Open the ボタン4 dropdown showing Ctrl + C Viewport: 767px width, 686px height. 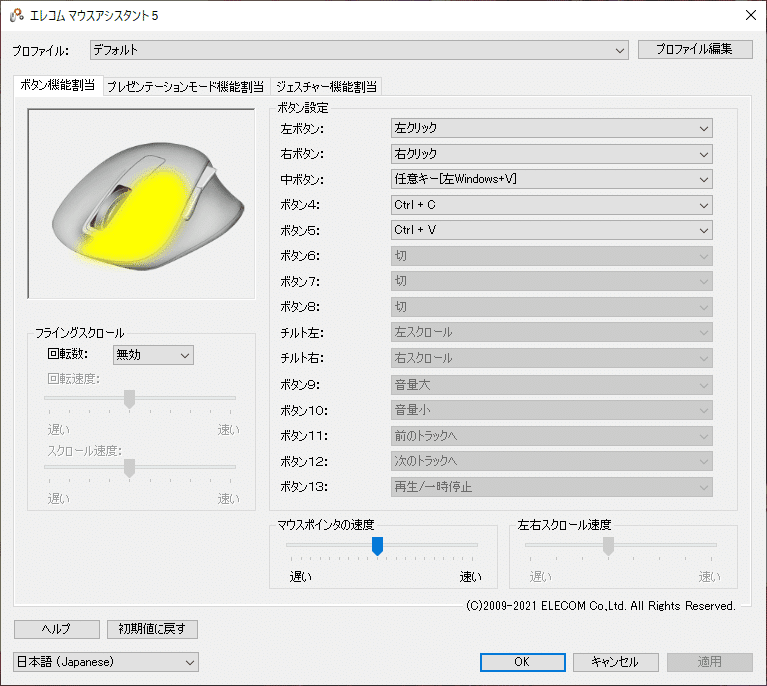coord(551,205)
